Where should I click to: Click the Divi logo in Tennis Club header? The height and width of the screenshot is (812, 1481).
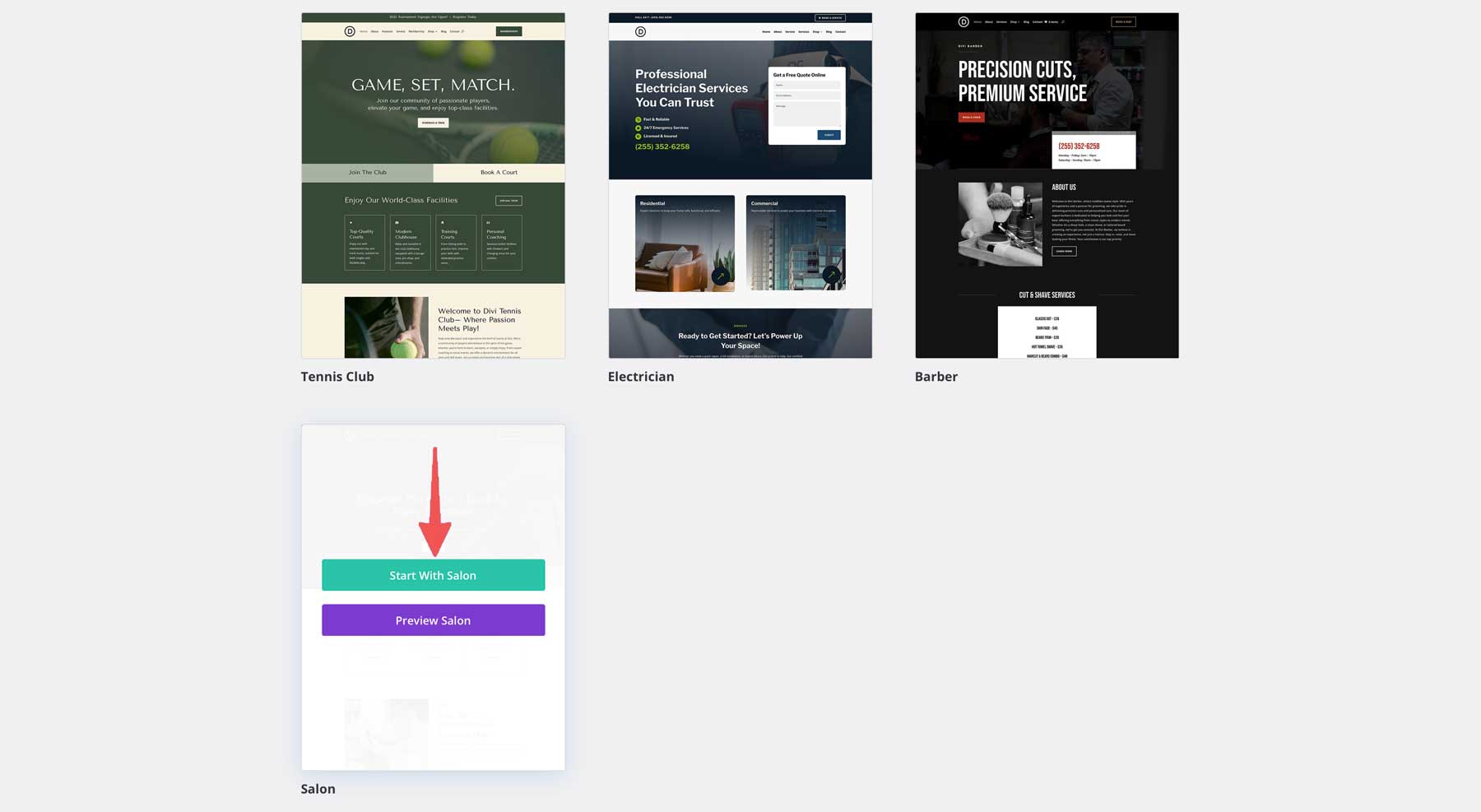click(349, 31)
